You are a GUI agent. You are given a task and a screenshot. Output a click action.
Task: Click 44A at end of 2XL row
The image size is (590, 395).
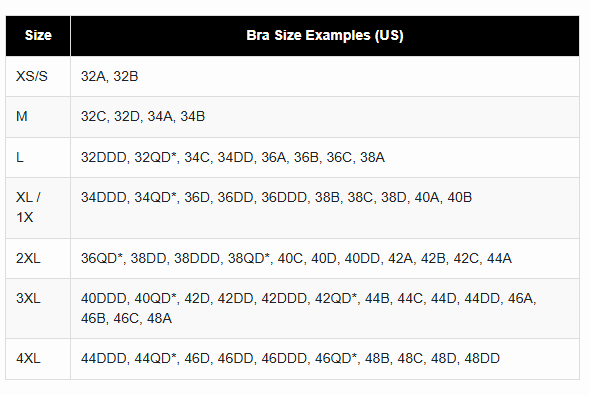click(x=499, y=258)
